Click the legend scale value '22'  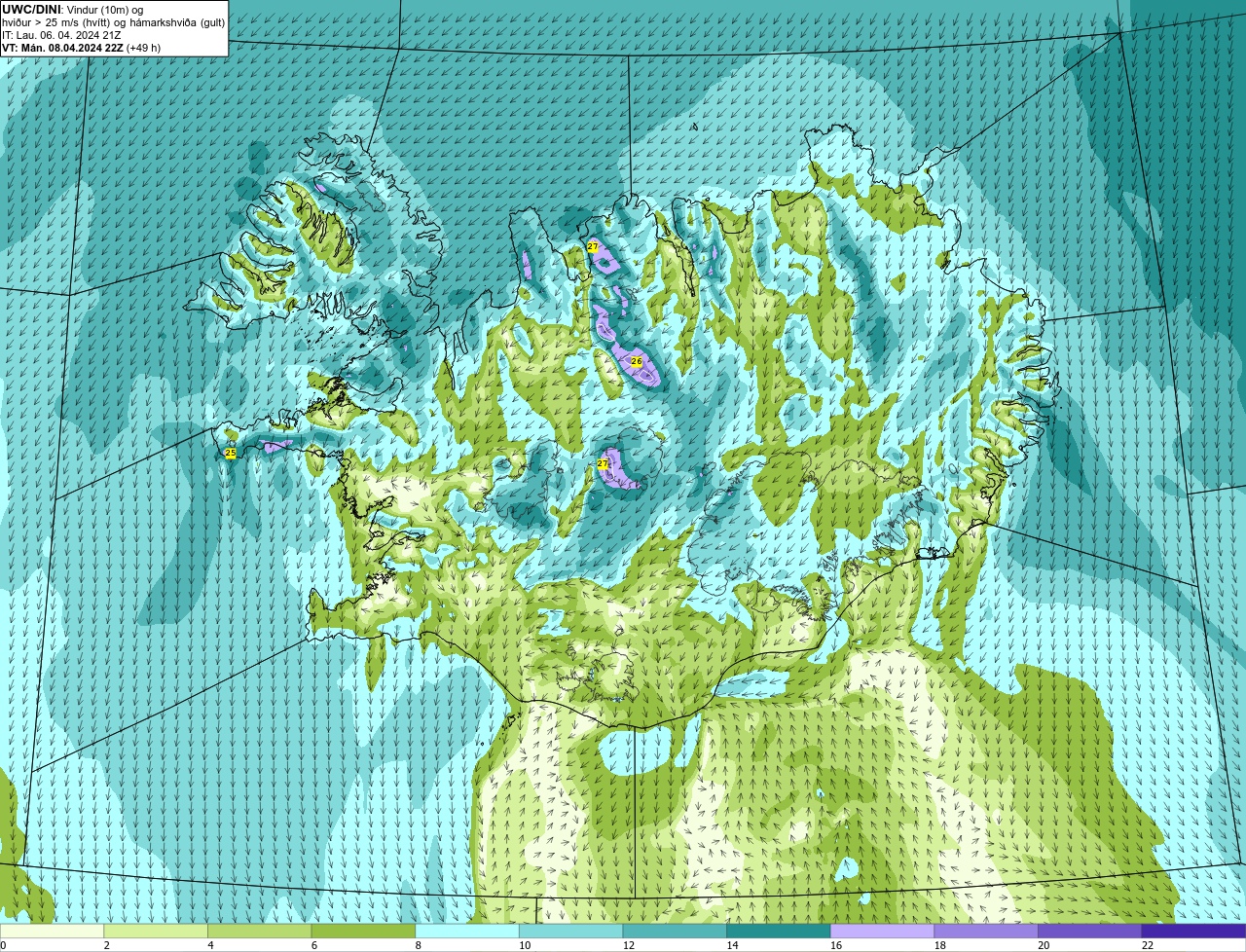coord(1148,945)
